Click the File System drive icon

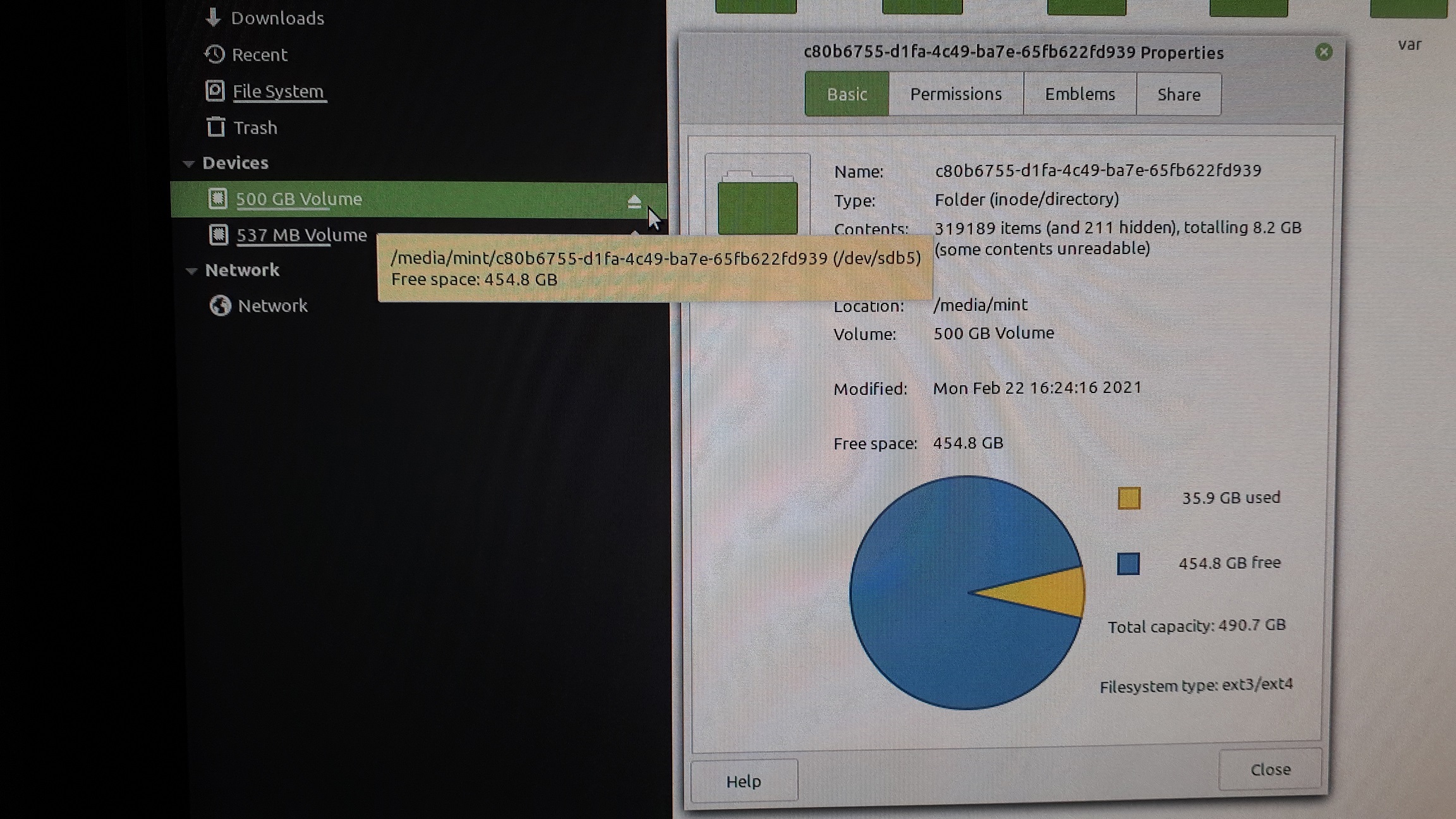[x=215, y=91]
